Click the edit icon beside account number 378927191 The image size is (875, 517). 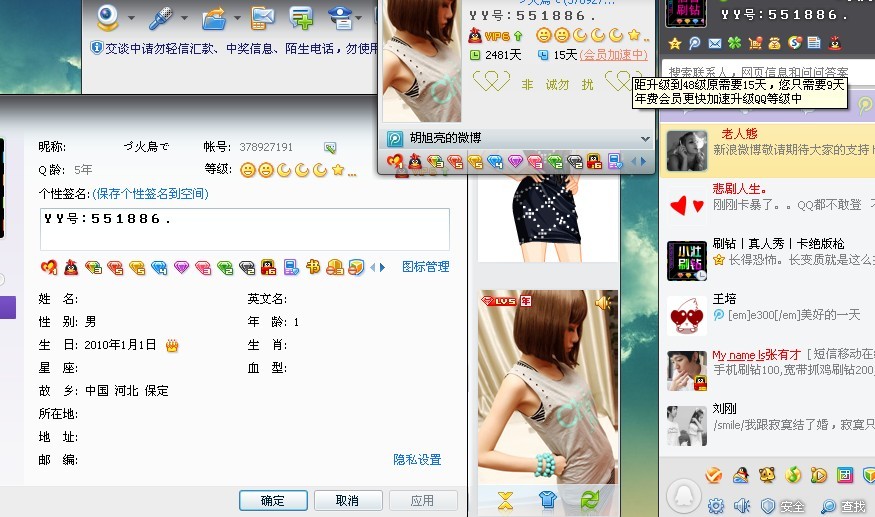pos(330,147)
